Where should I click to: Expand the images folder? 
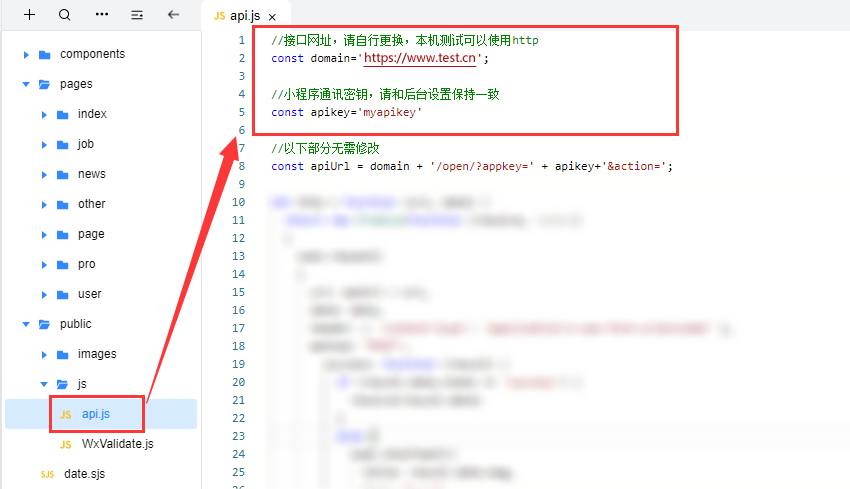[45, 354]
